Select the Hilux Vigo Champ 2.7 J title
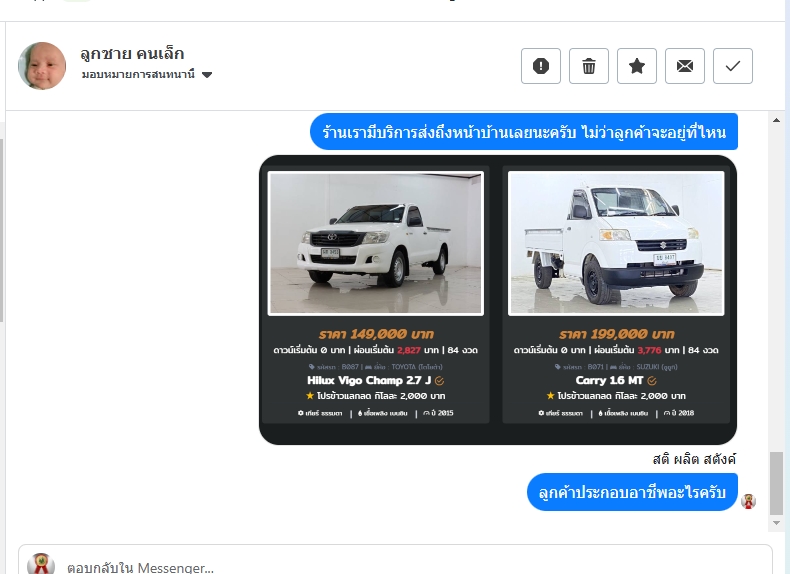The image size is (790, 574). pos(369,380)
